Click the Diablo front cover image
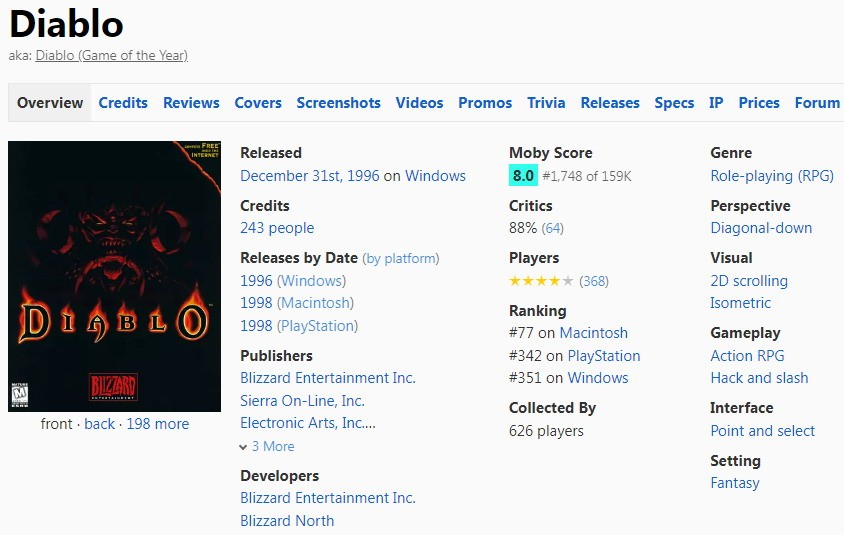The image size is (844, 535). click(x=114, y=276)
